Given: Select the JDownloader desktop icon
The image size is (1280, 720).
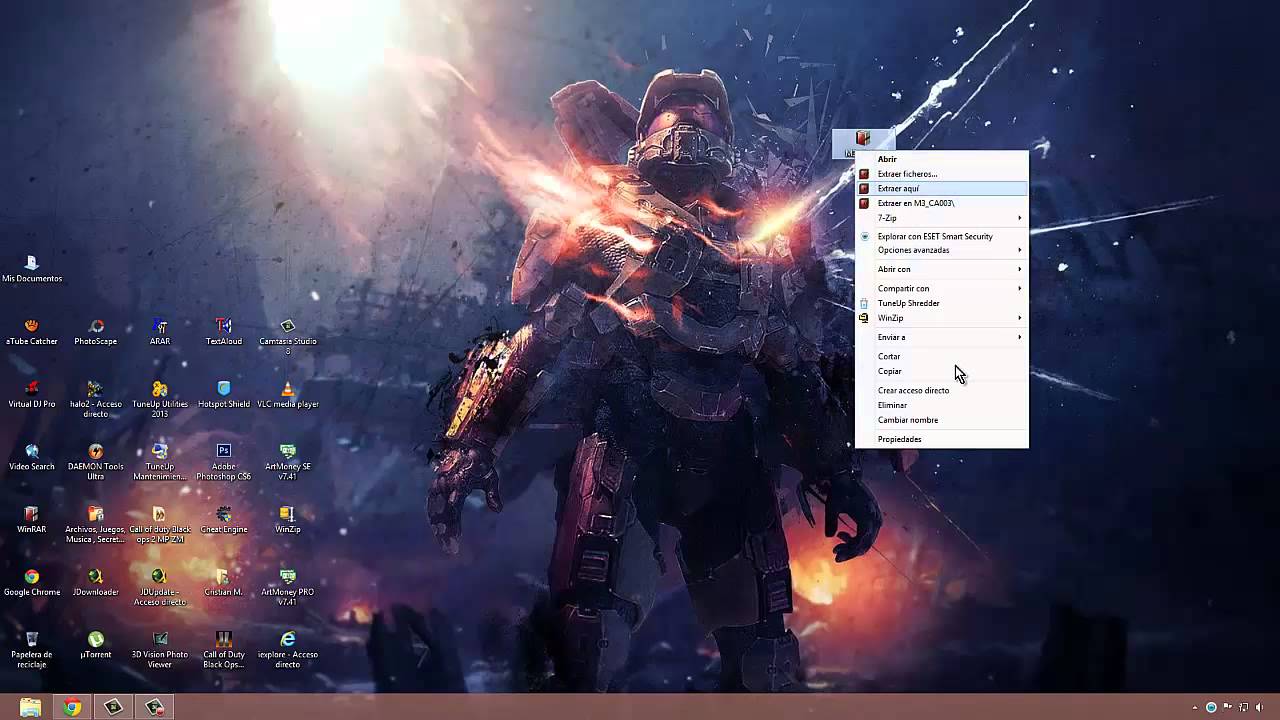Looking at the screenshot, I should pos(96,582).
